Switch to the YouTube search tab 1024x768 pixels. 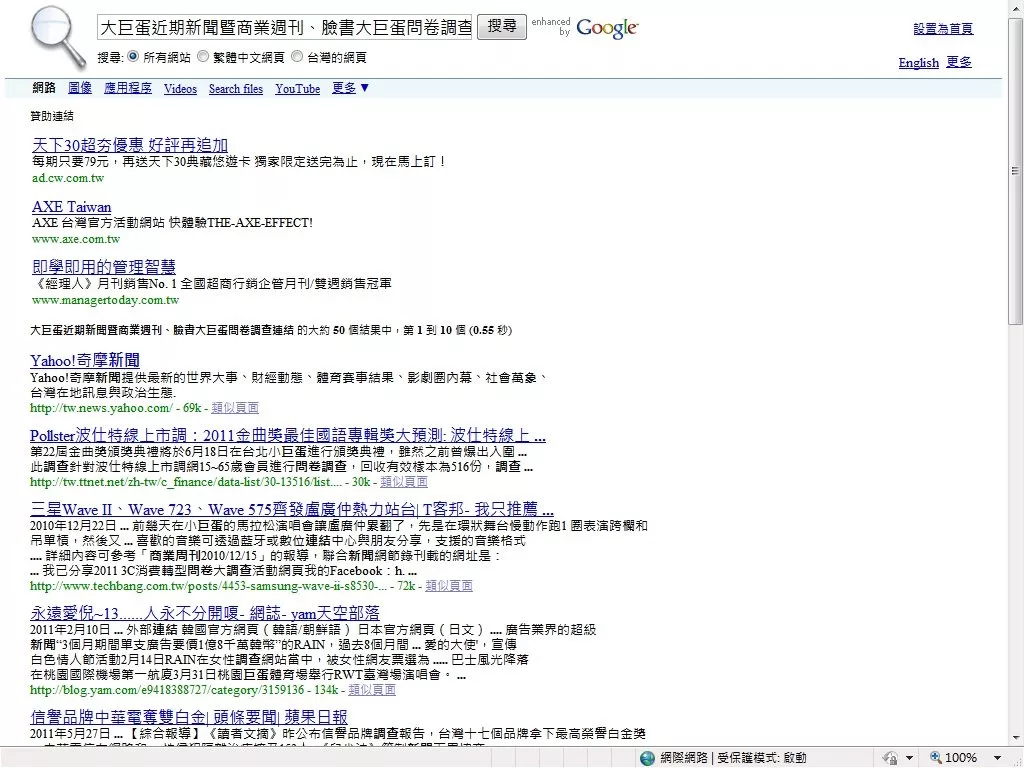(298, 89)
